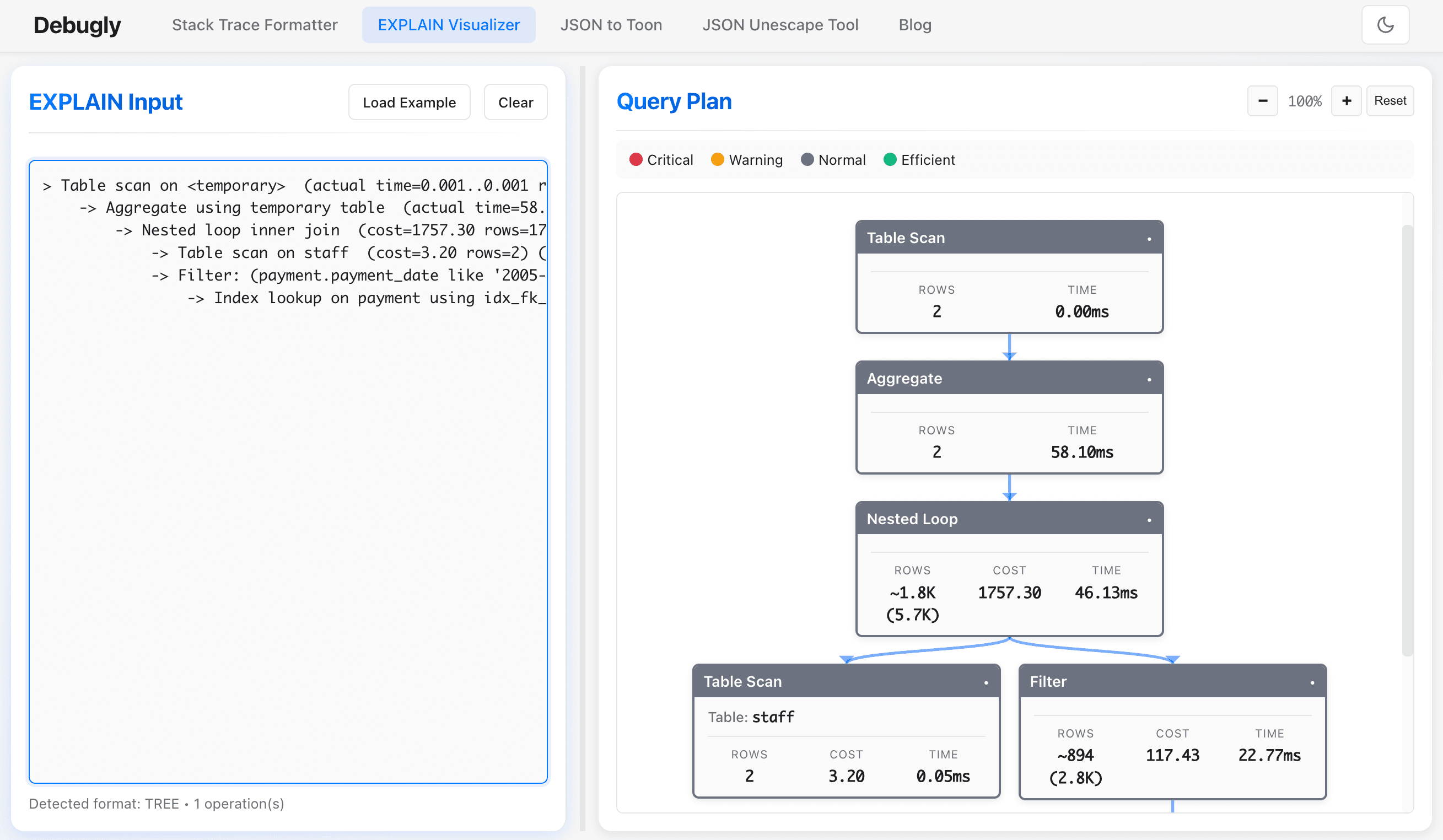Click the Critical red legend indicator
The image size is (1443, 840).
click(636, 160)
